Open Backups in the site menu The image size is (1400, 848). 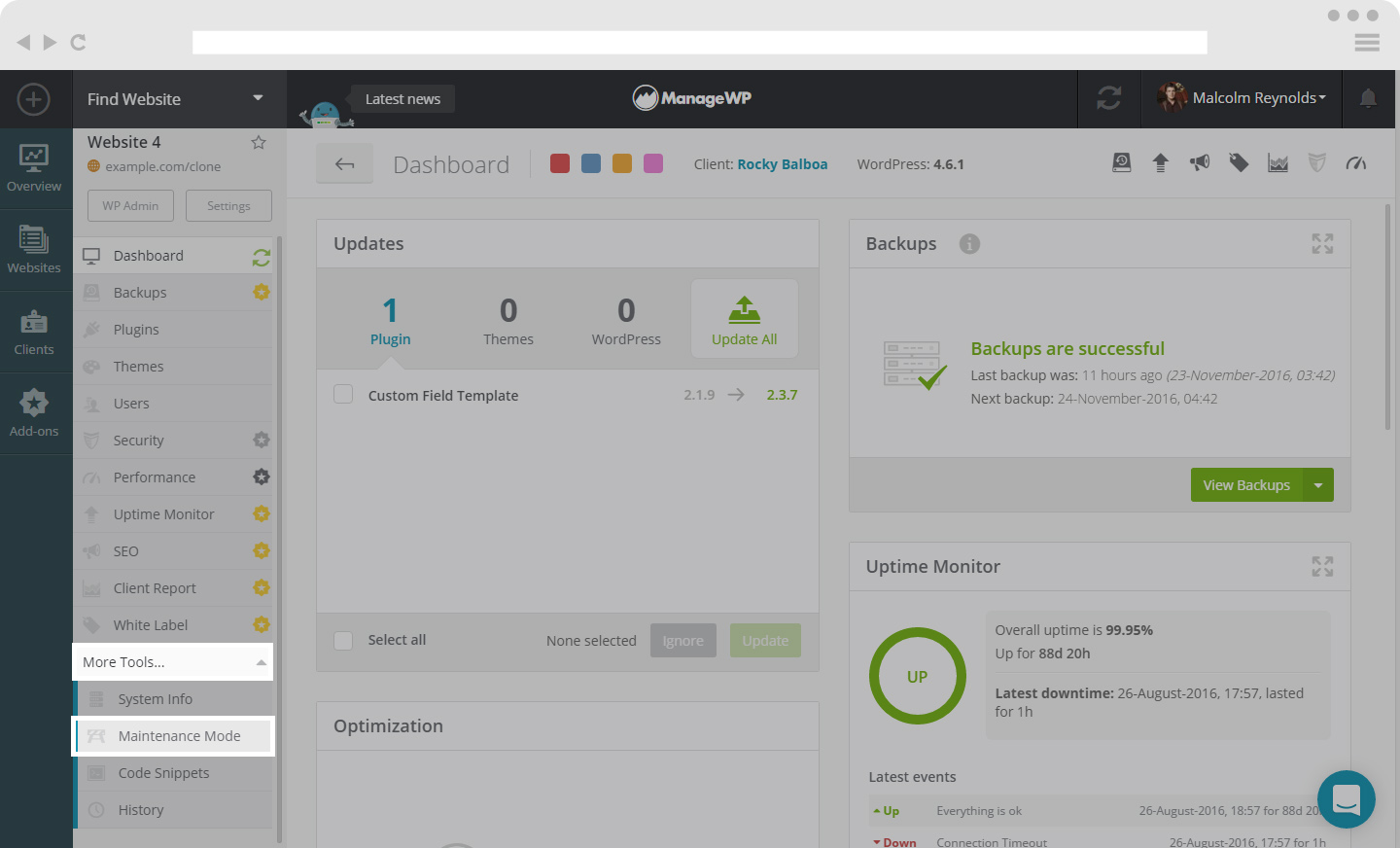(173, 293)
